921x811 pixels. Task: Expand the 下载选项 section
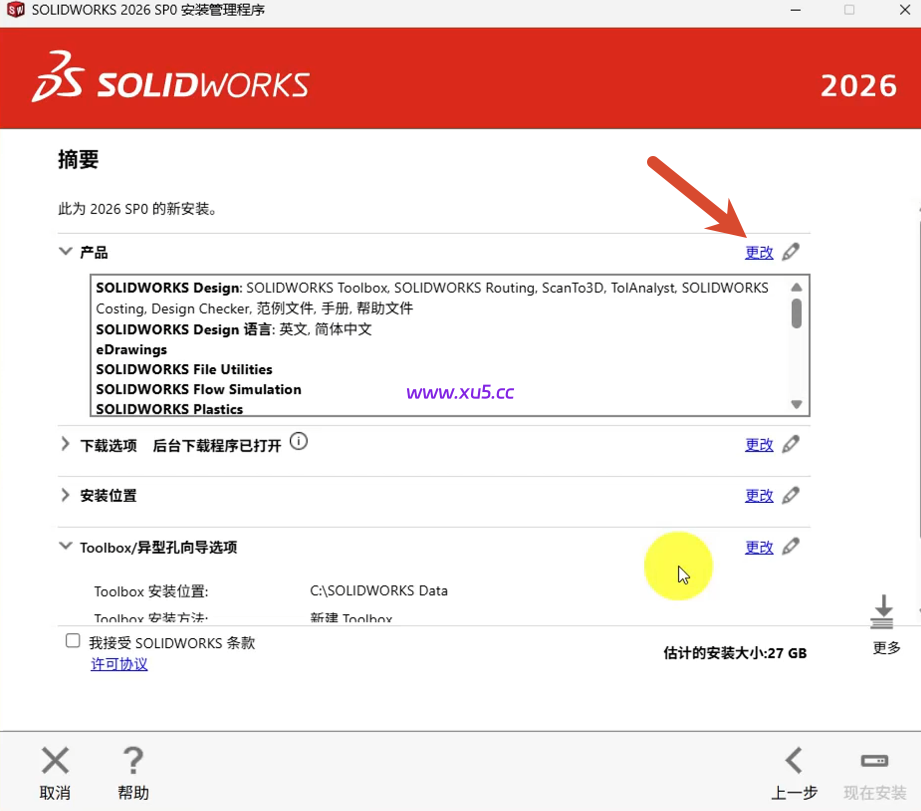coord(64,444)
